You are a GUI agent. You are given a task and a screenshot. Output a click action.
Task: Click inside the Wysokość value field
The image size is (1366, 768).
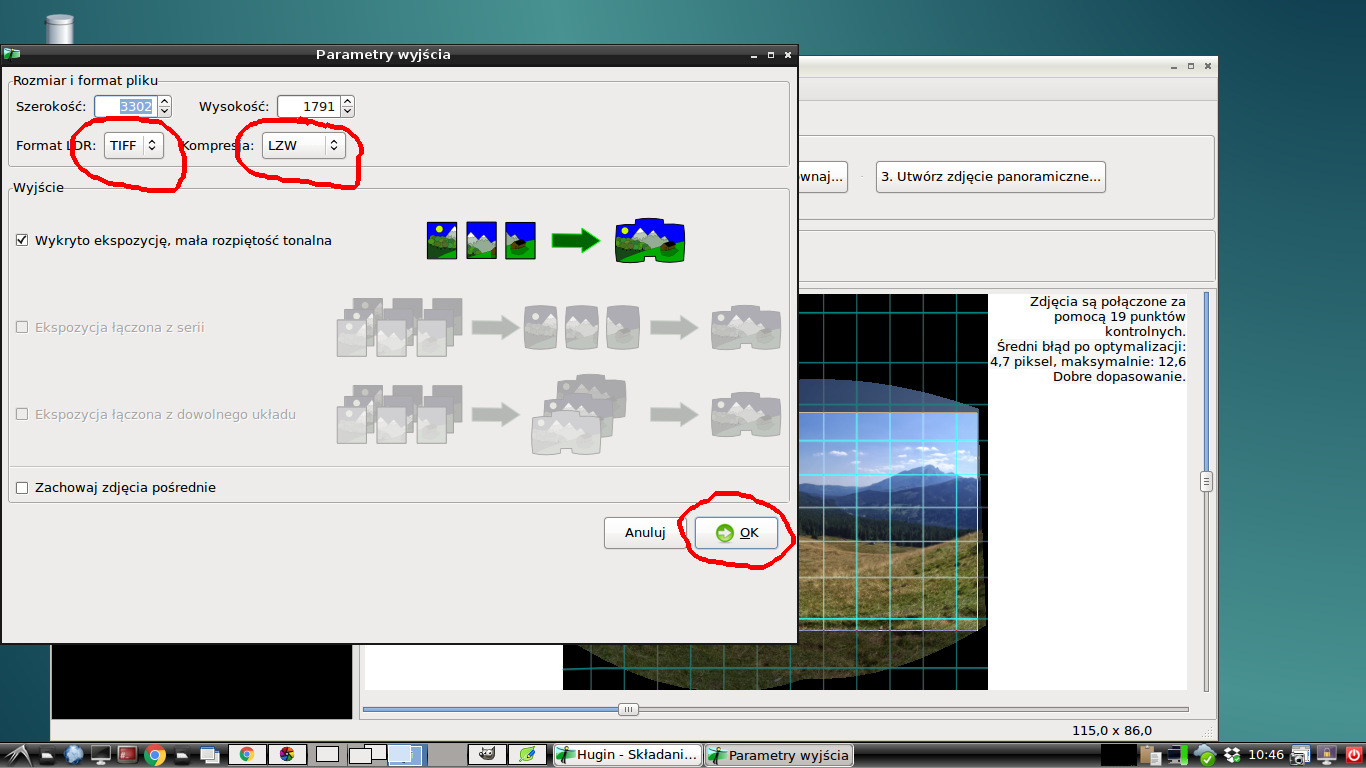pyautogui.click(x=308, y=107)
